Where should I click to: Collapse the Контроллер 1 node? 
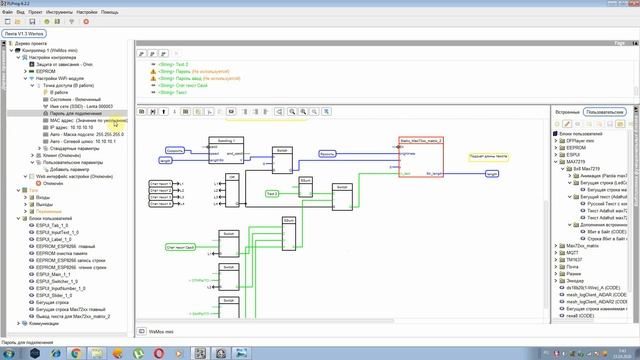pyautogui.click(x=11, y=50)
